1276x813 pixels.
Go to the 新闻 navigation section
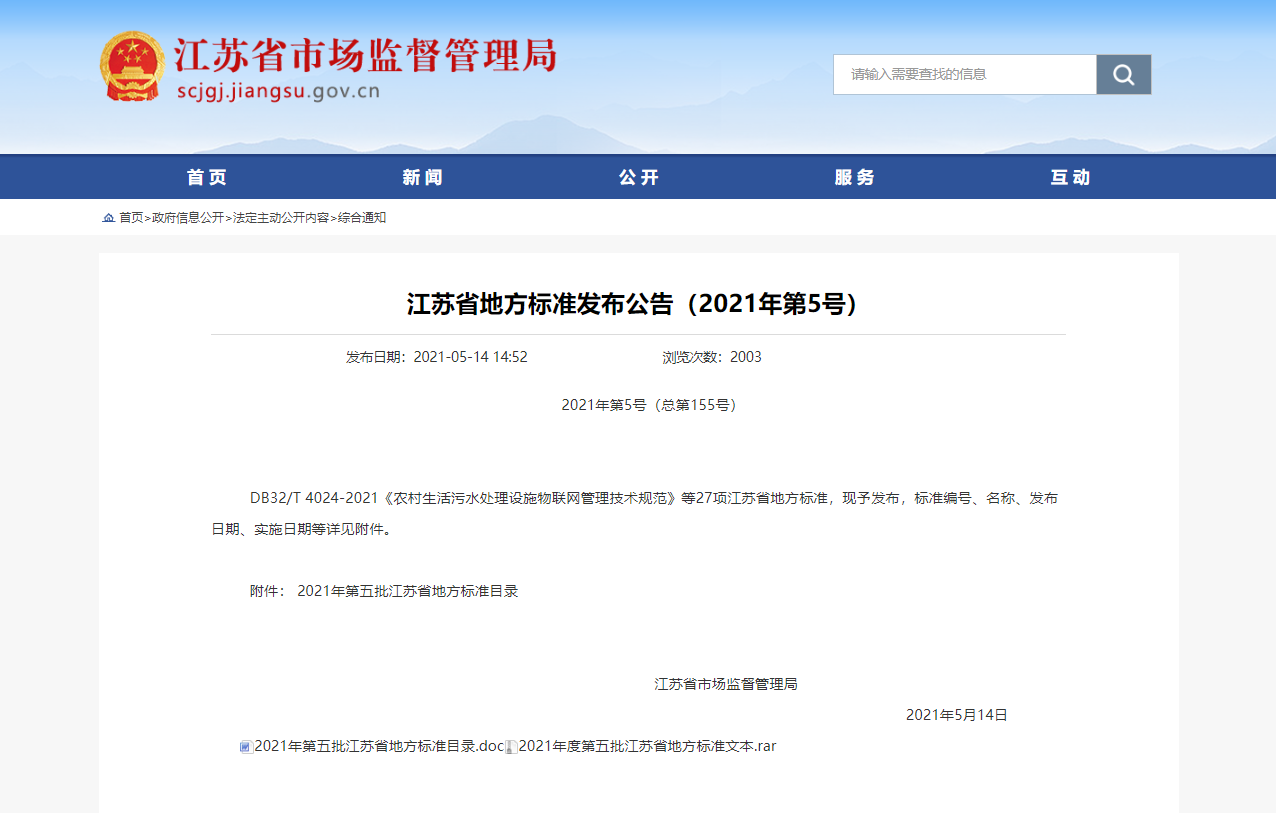coord(423,178)
